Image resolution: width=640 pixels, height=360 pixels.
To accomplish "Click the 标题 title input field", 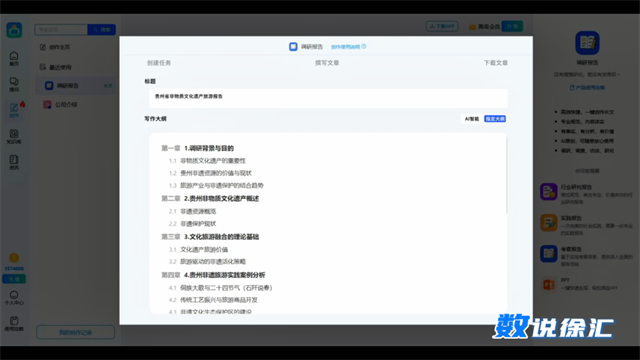I will [328, 98].
